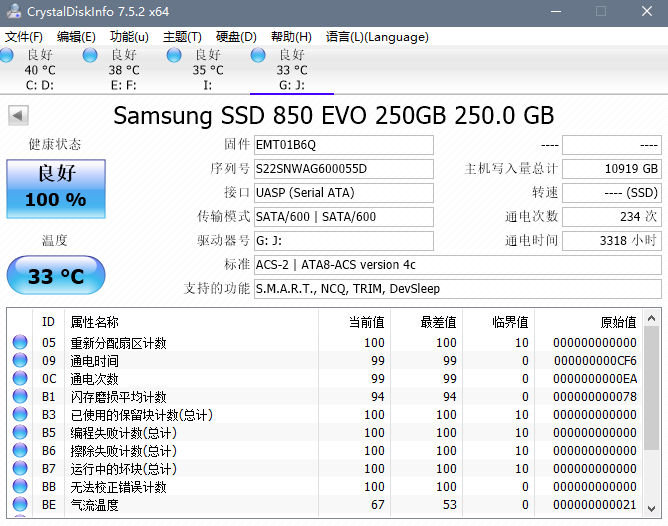Open the 功能(u) menu
Screen dimensions: 668x526
pyautogui.click(x=129, y=37)
